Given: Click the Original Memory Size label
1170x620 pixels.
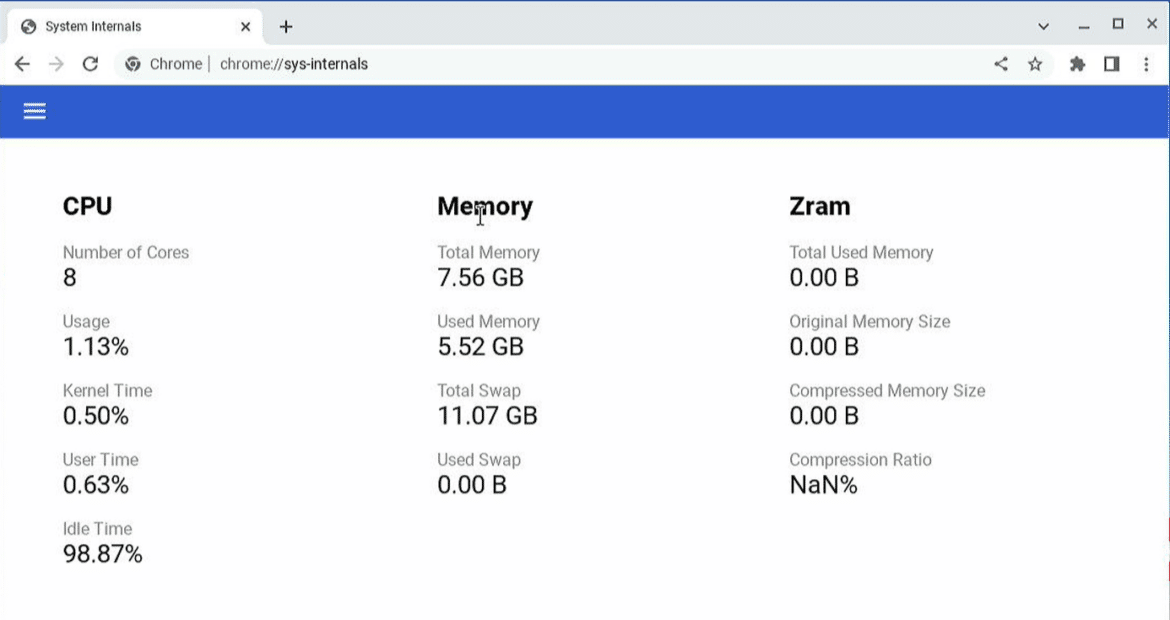Looking at the screenshot, I should [870, 322].
